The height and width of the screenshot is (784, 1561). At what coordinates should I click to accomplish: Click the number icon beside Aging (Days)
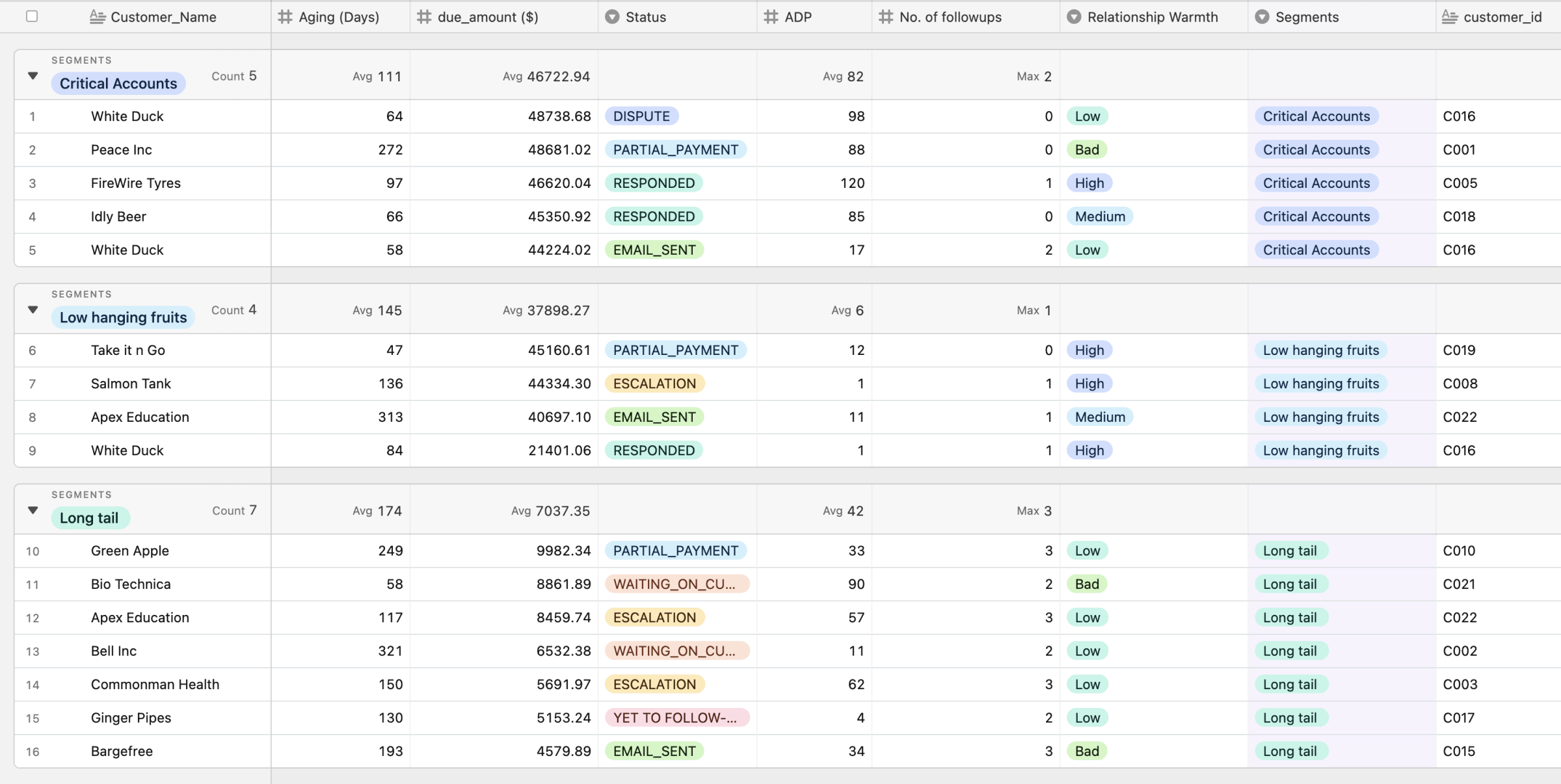(x=285, y=17)
